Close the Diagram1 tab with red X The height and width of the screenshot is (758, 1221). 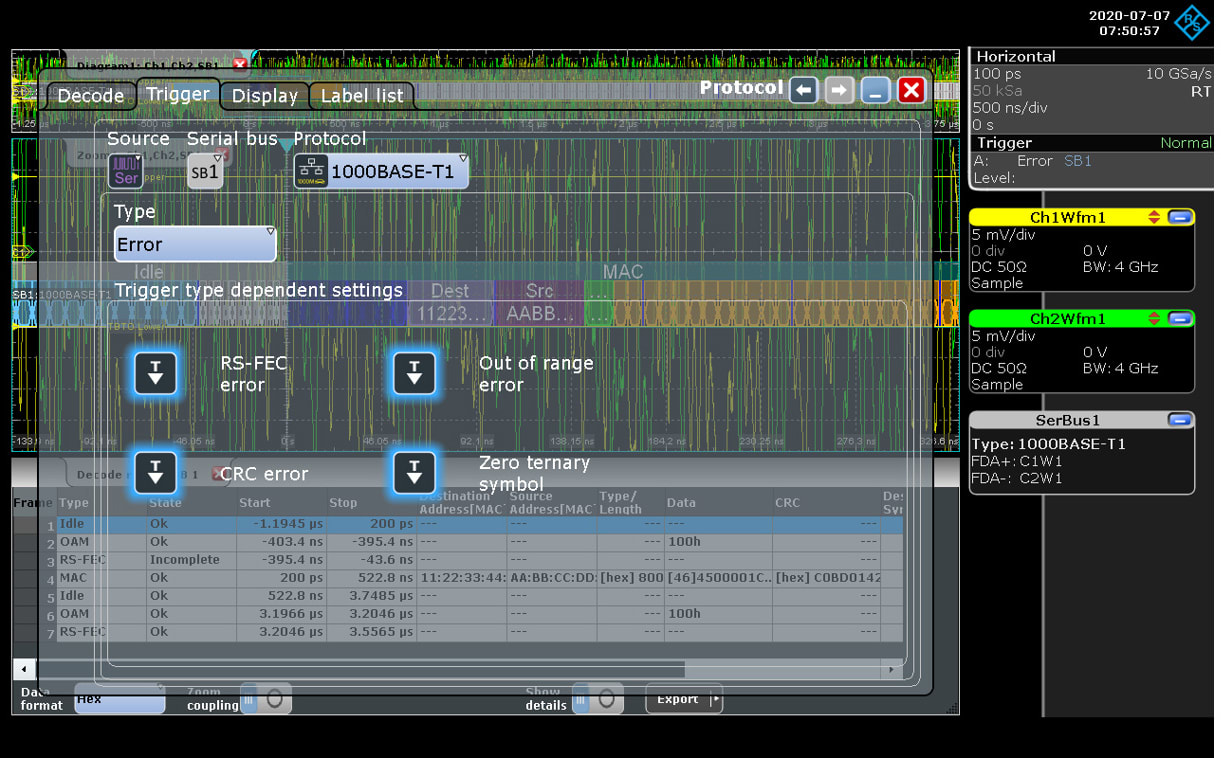240,64
